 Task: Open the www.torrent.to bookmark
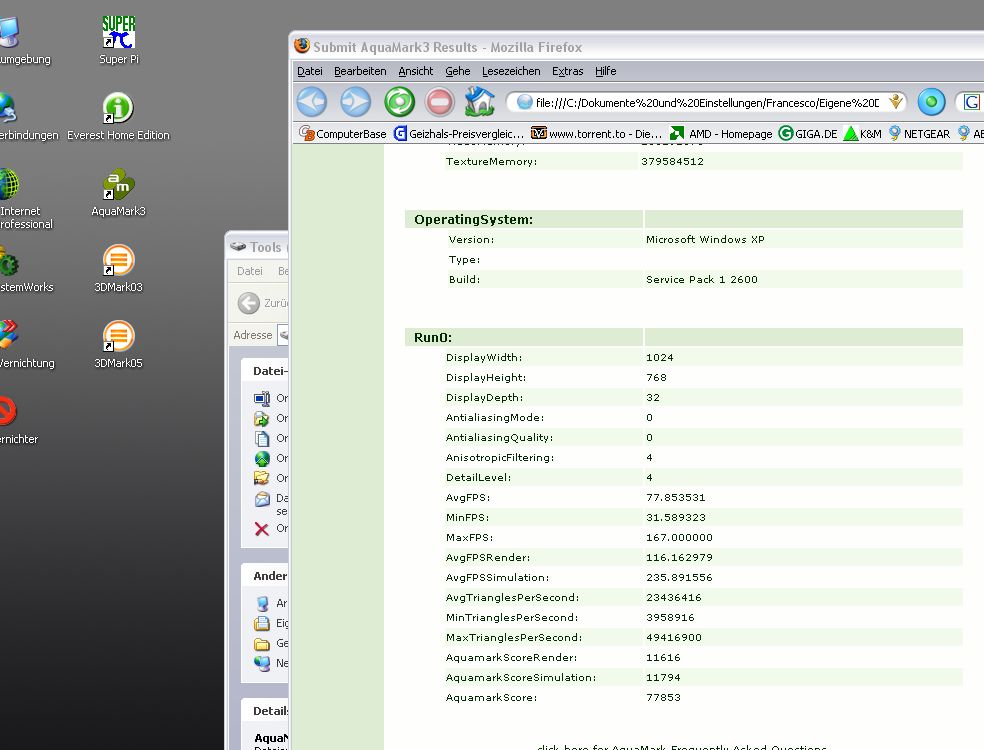click(596, 134)
